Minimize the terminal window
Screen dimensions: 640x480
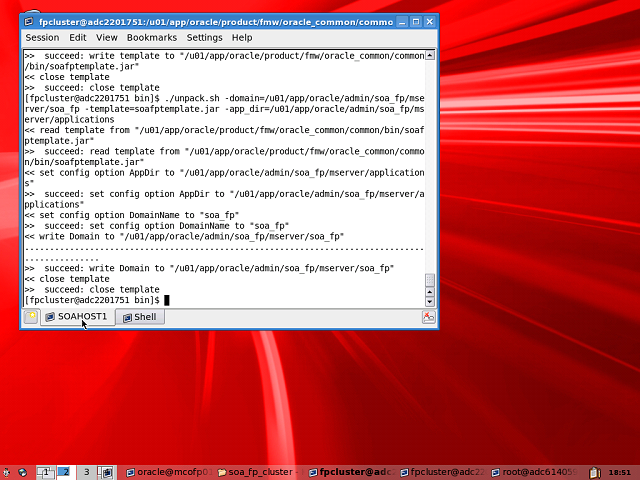(x=402, y=22)
